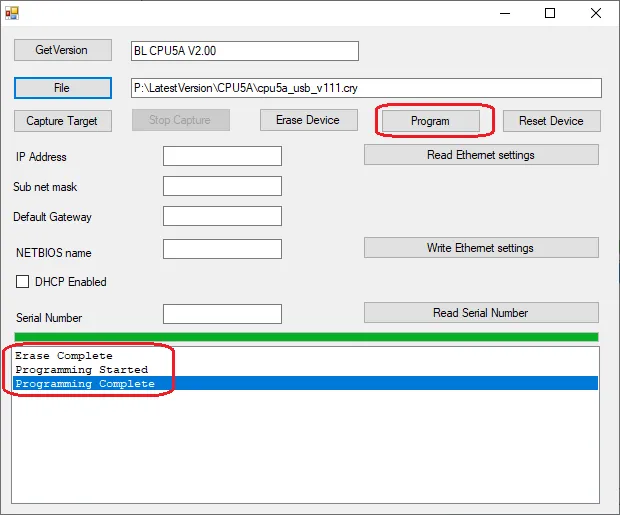Image resolution: width=620 pixels, height=515 pixels.
Task: Click the application icon in title bar
Action: [12, 13]
